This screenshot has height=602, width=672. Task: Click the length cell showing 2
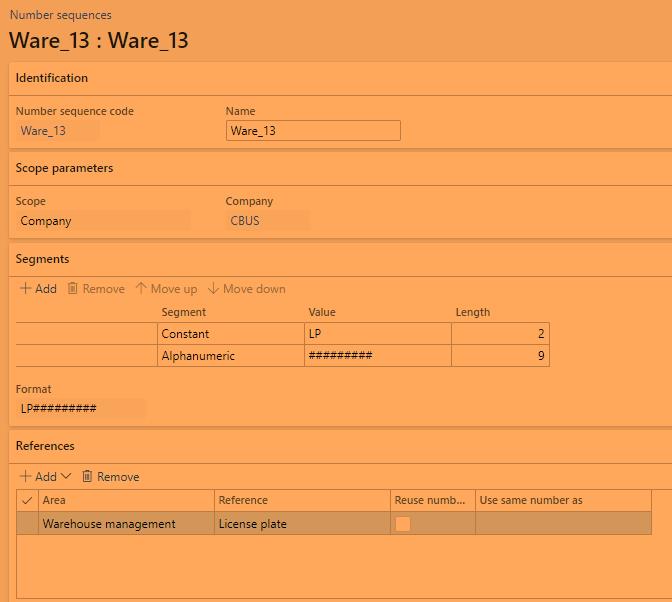[500, 334]
